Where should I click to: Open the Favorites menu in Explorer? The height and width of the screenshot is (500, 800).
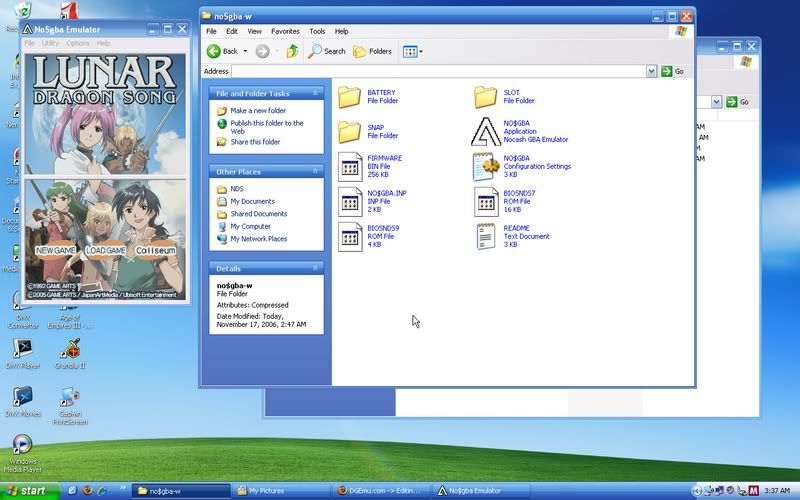coord(285,32)
